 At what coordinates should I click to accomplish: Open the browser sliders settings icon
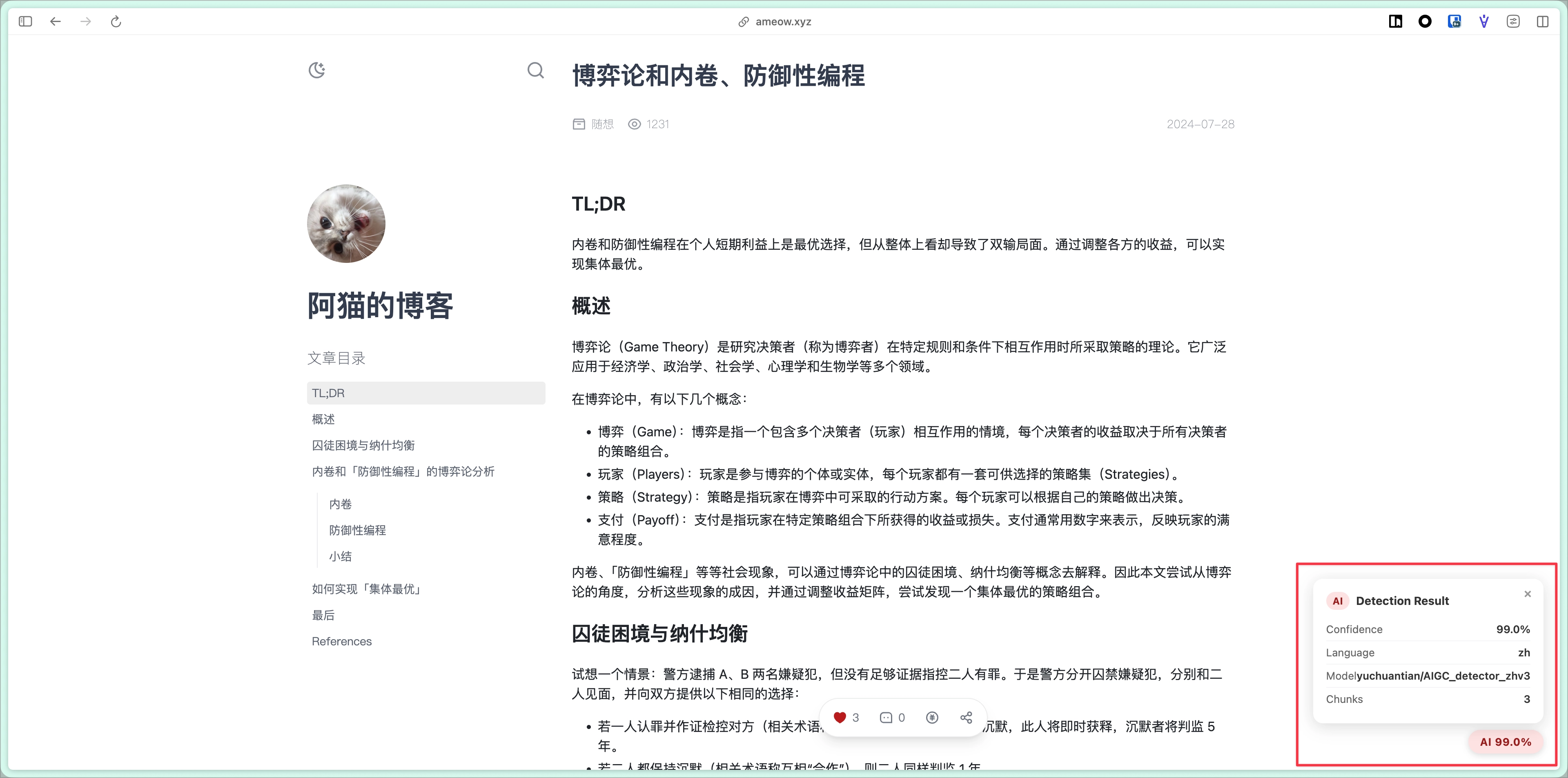(1513, 22)
